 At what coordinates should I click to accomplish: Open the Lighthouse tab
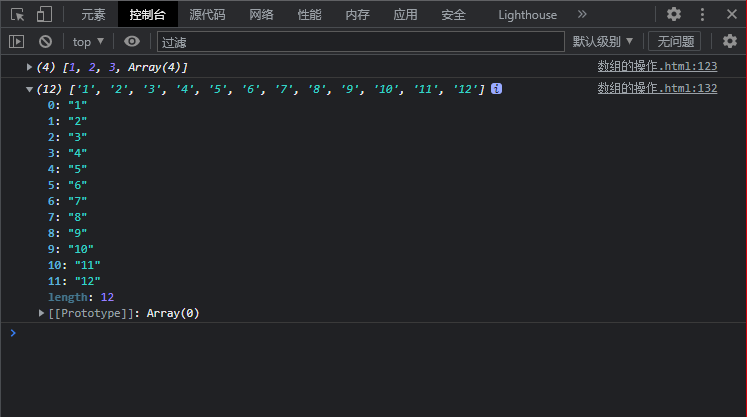[527, 15]
